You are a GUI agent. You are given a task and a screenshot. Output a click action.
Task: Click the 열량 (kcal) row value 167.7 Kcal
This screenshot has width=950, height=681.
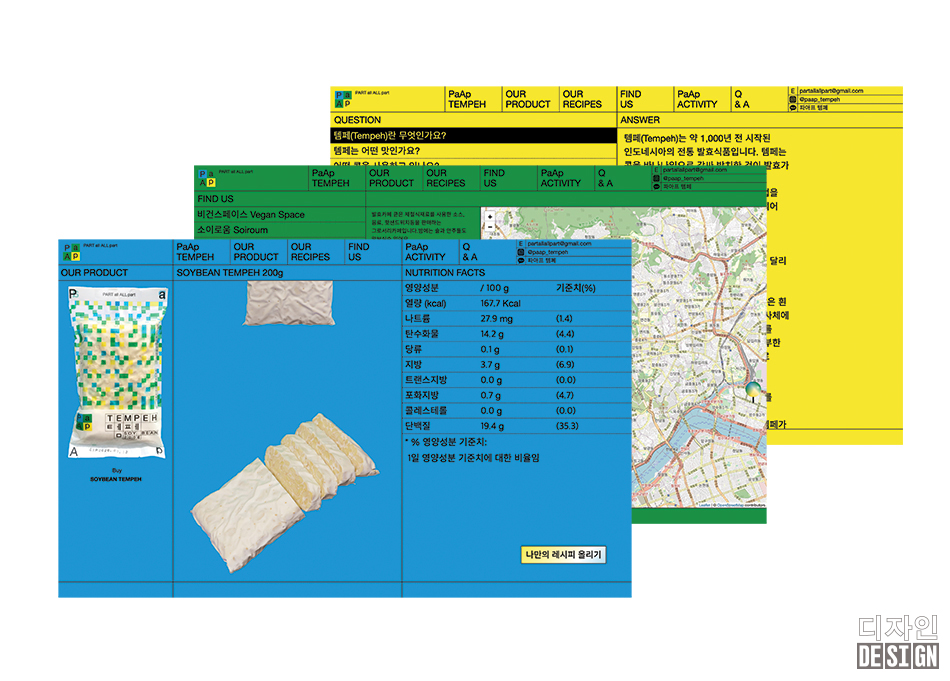point(500,304)
